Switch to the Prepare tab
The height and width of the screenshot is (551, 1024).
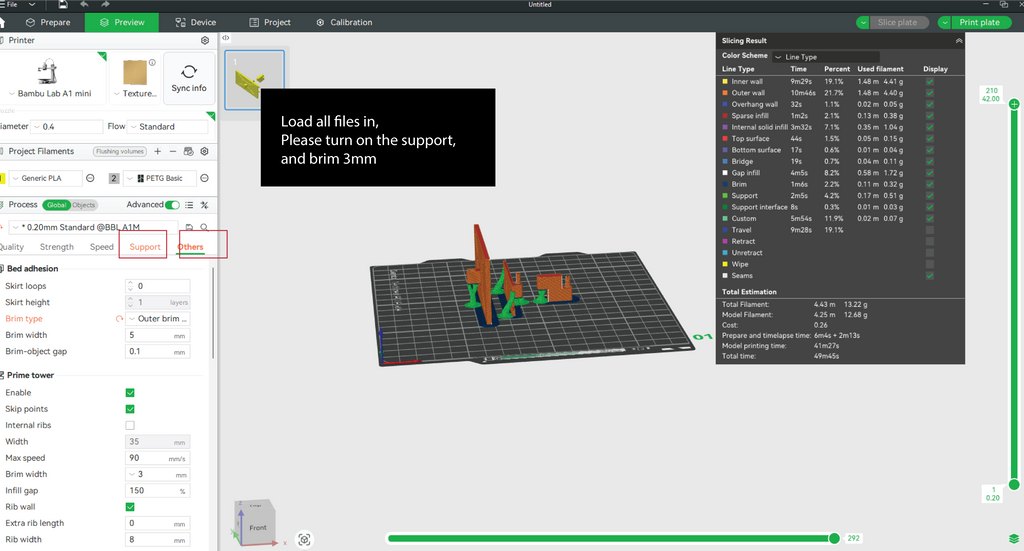tap(47, 22)
